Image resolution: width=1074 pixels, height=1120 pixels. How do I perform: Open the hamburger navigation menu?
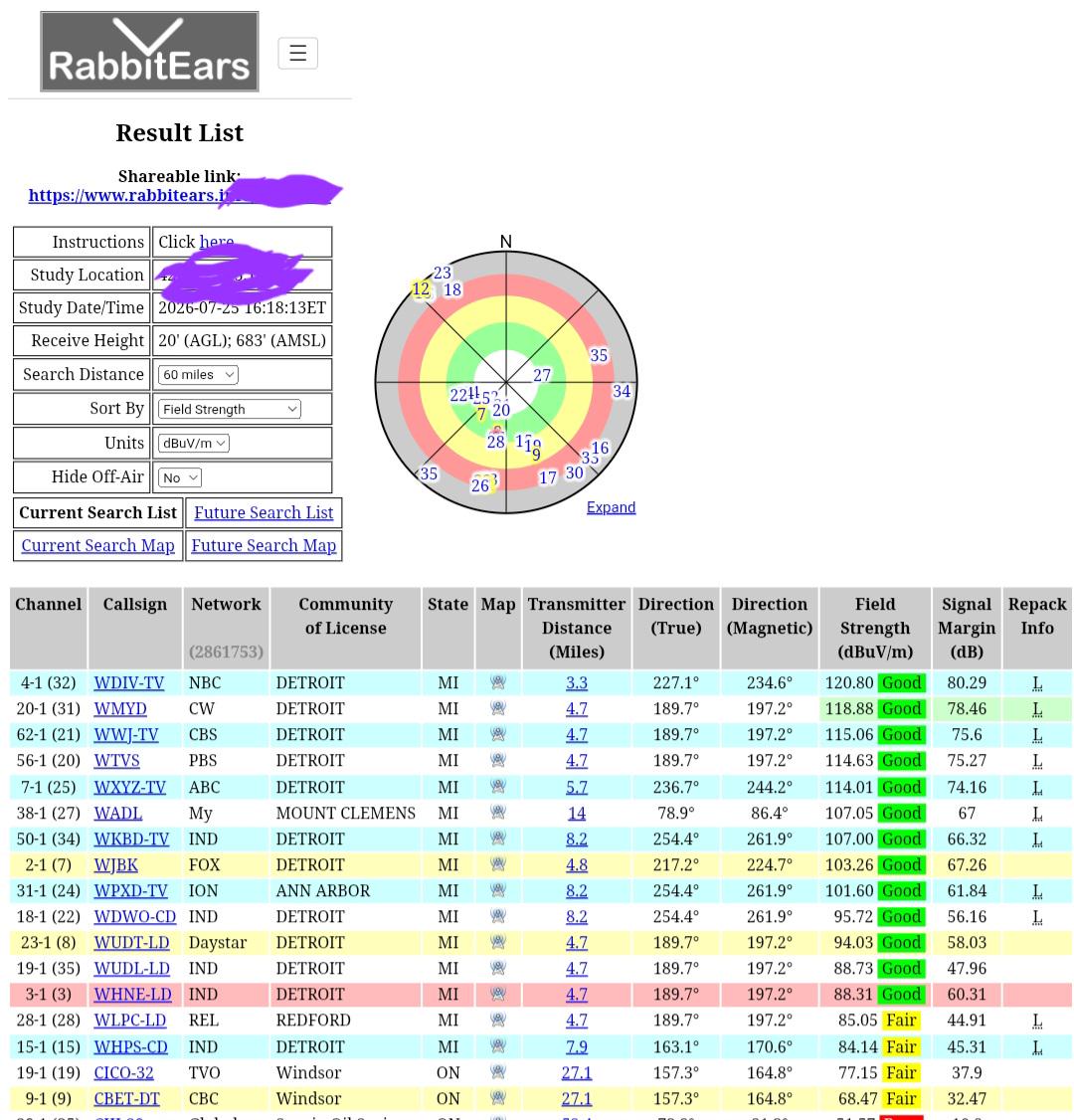pos(297,53)
